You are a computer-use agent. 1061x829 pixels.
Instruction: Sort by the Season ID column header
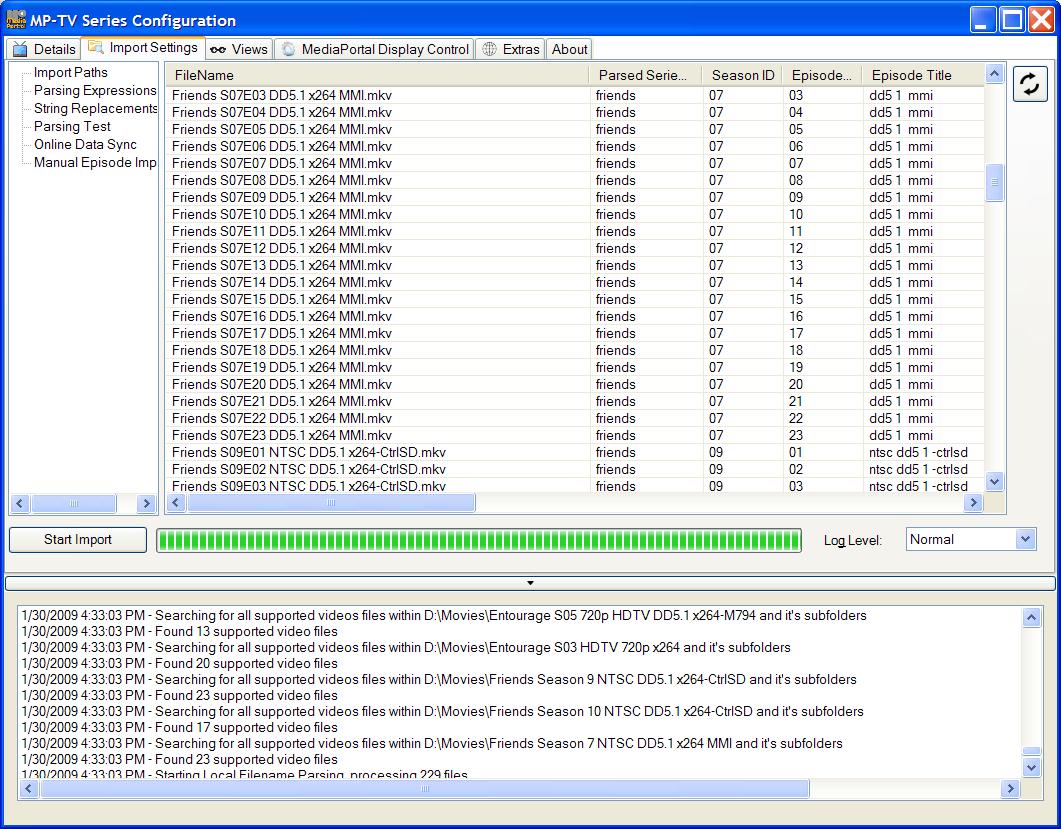pos(742,75)
